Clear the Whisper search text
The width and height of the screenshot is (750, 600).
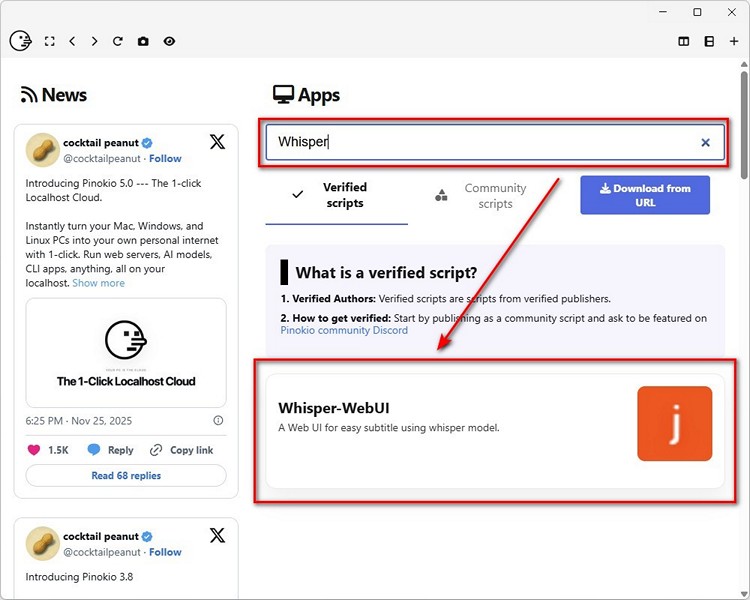(x=705, y=143)
